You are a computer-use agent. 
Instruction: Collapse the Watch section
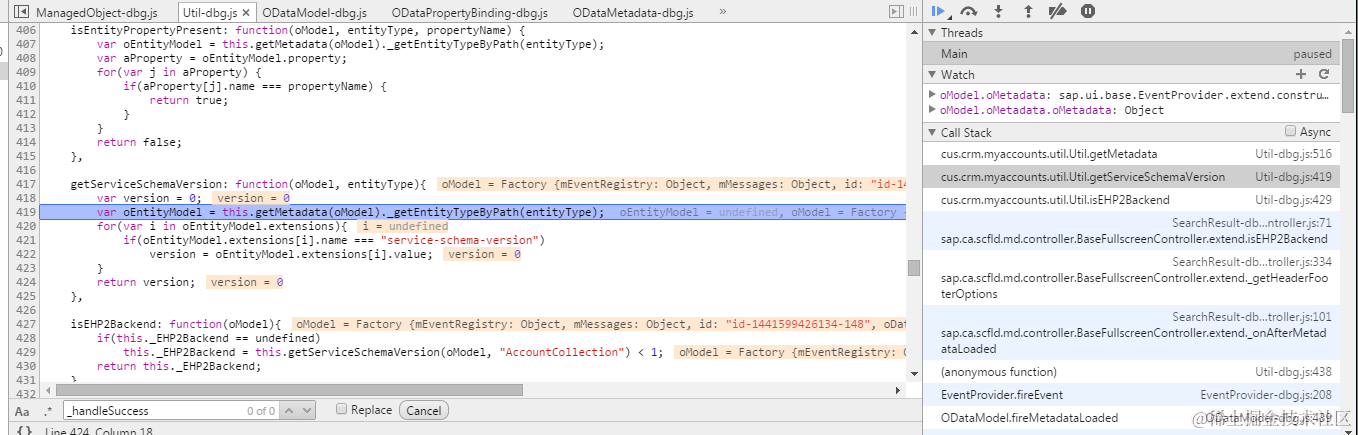click(933, 74)
